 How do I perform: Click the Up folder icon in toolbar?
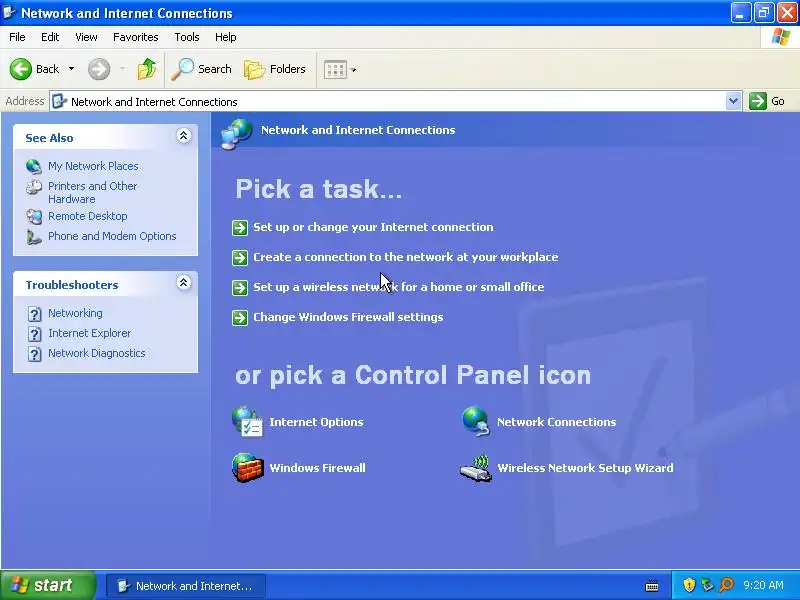(x=147, y=69)
